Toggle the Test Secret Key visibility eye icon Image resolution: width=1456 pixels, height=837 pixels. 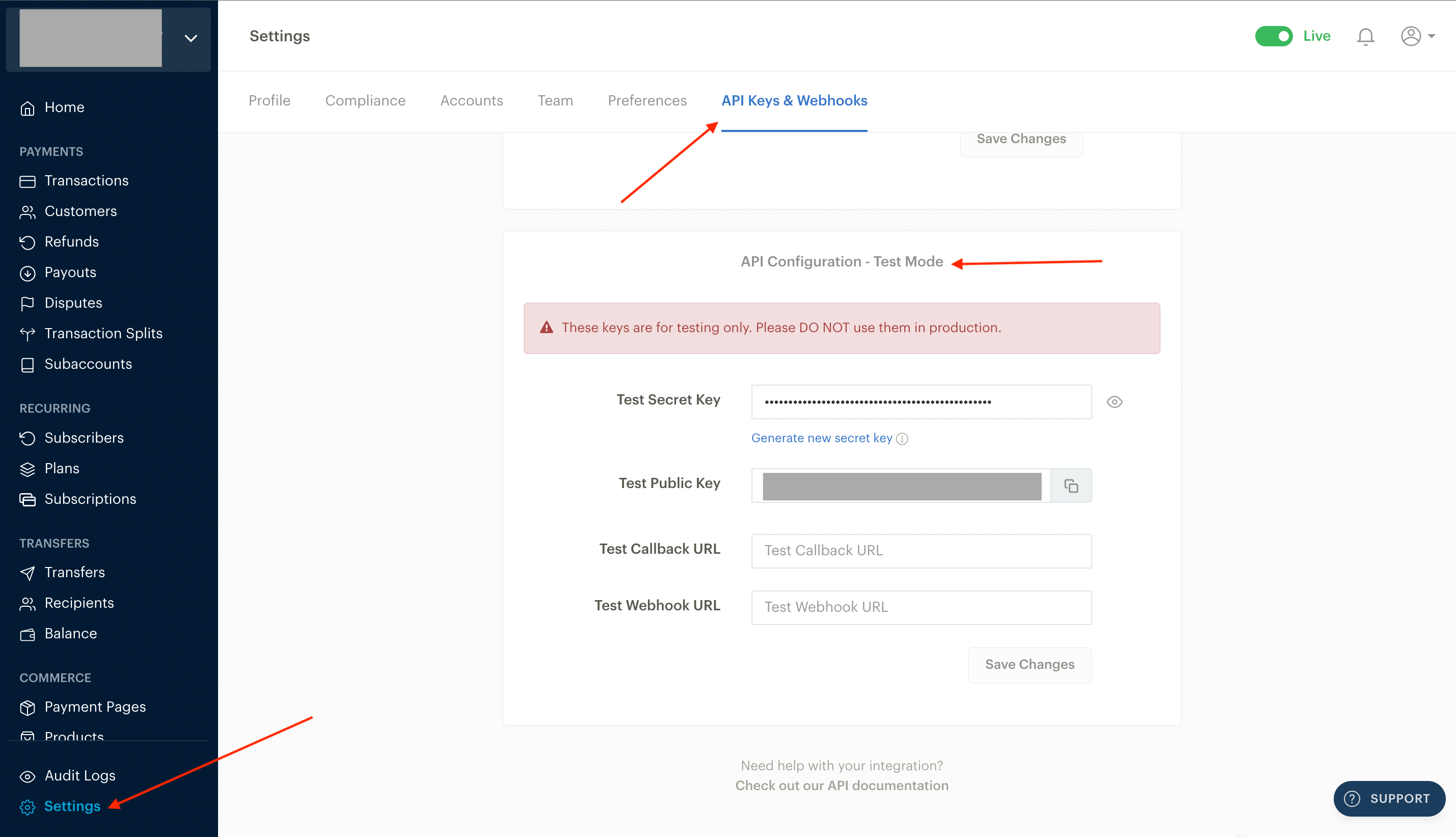1114,402
